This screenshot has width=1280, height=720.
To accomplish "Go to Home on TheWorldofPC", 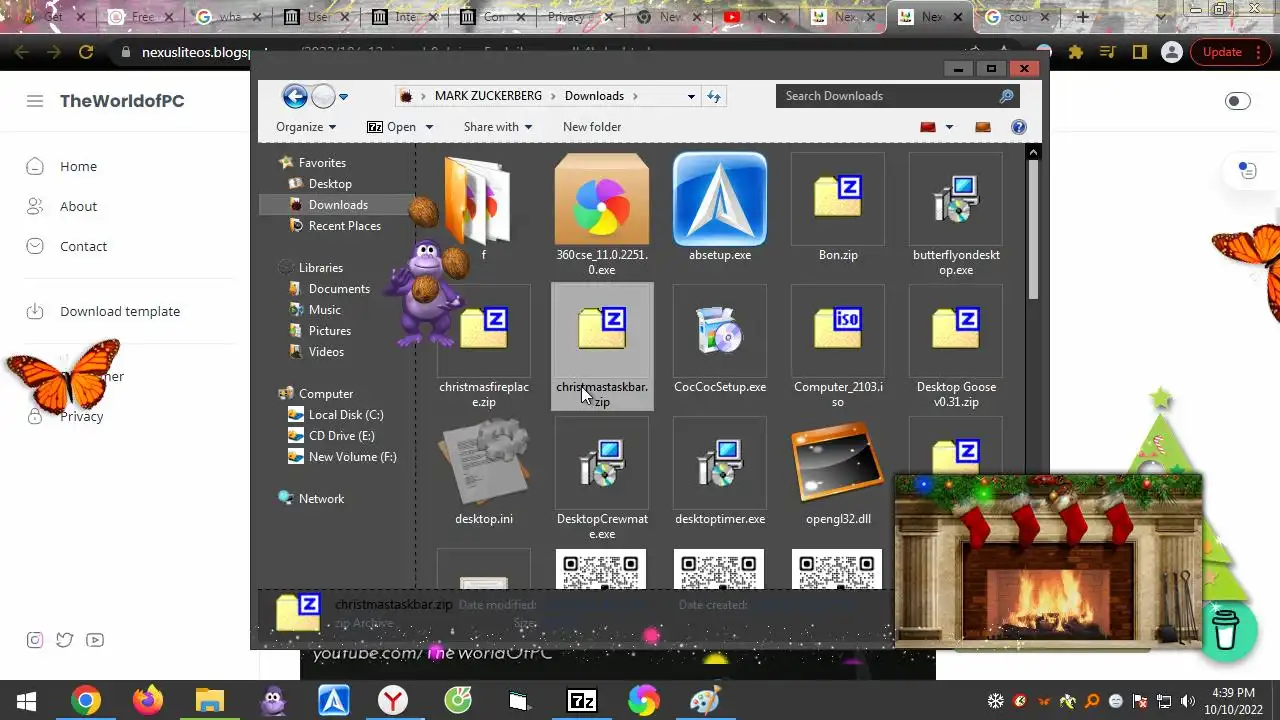I will click(x=78, y=167).
